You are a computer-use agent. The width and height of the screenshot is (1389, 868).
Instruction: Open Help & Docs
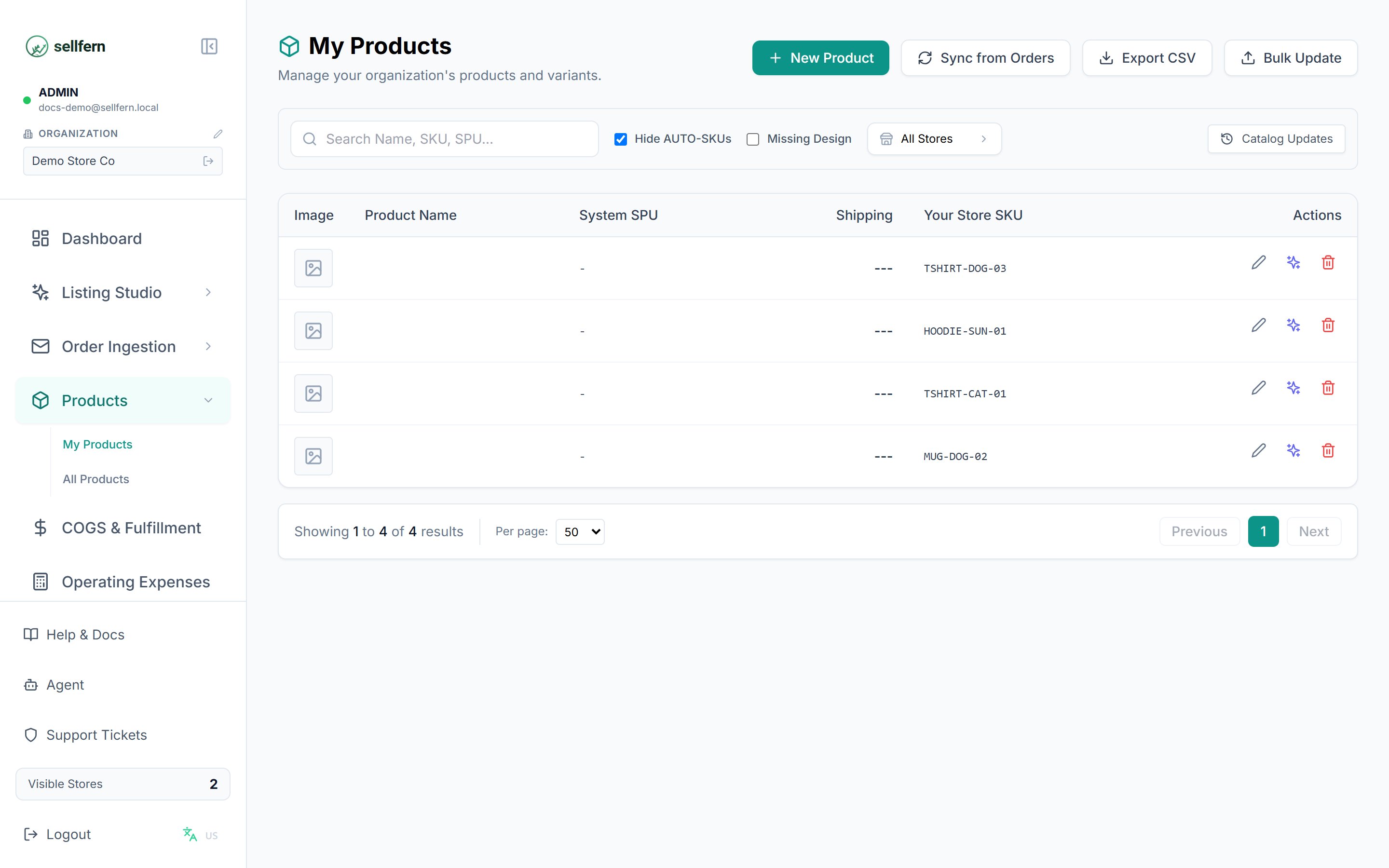[74, 634]
